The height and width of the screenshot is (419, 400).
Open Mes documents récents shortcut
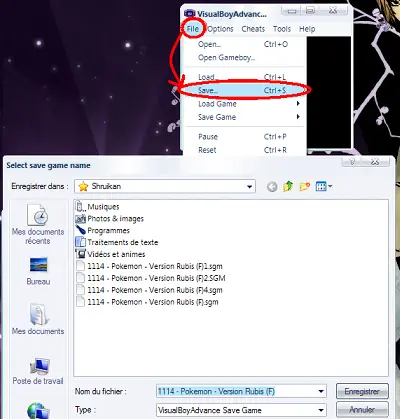[x=38, y=224]
